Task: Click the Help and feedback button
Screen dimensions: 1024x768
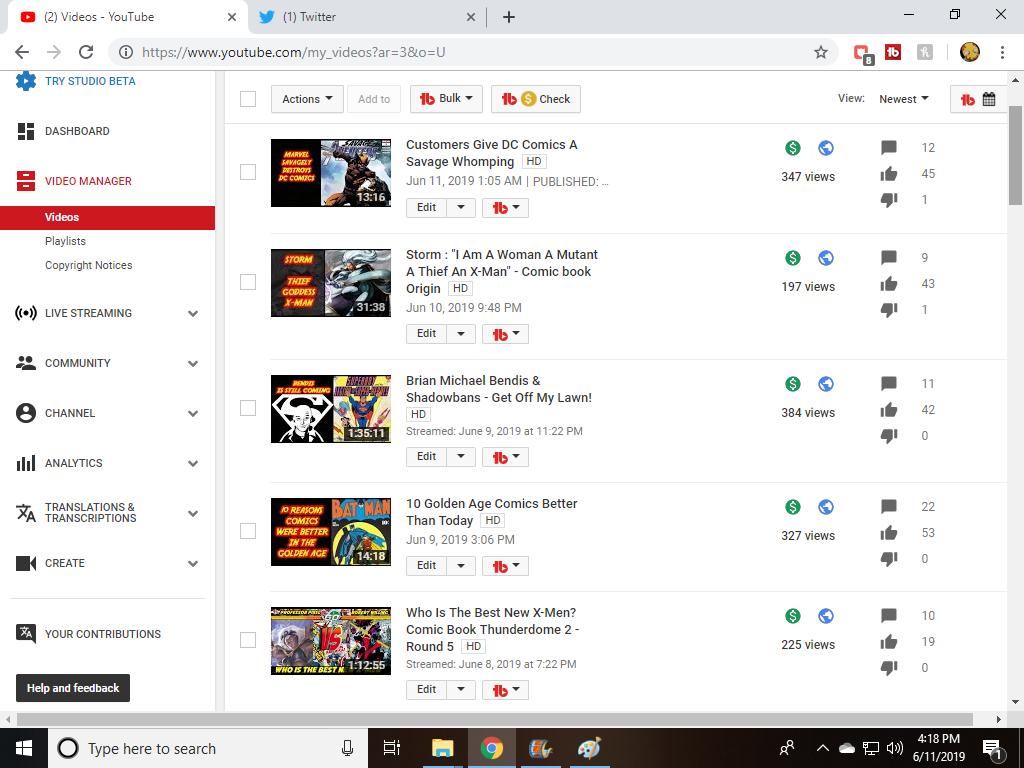Action: tap(73, 688)
